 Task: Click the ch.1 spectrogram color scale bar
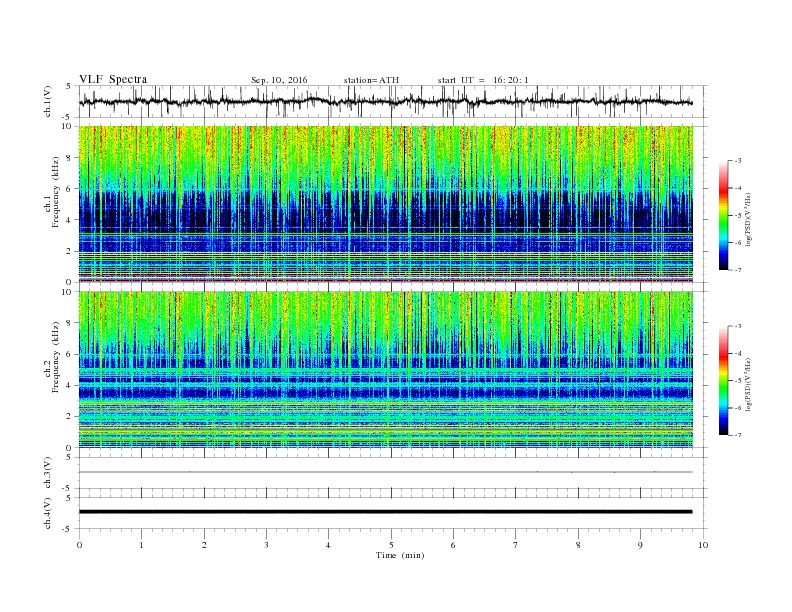(723, 215)
